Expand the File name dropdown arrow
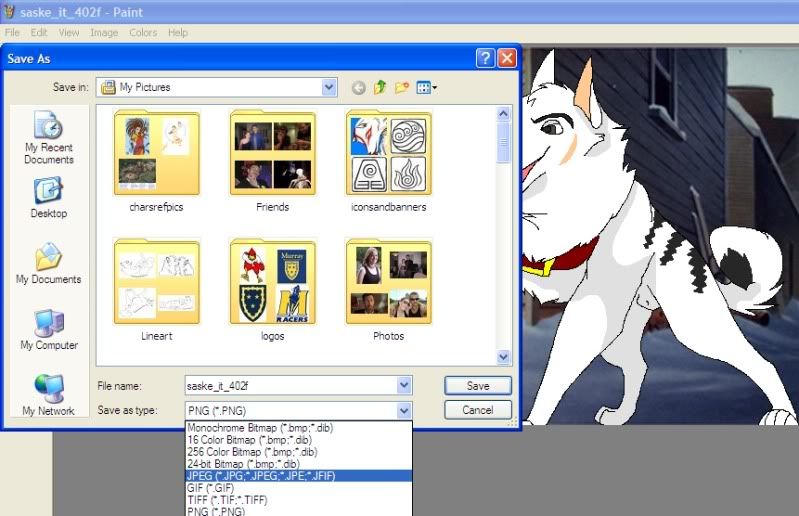The image size is (799, 516). 404,386
